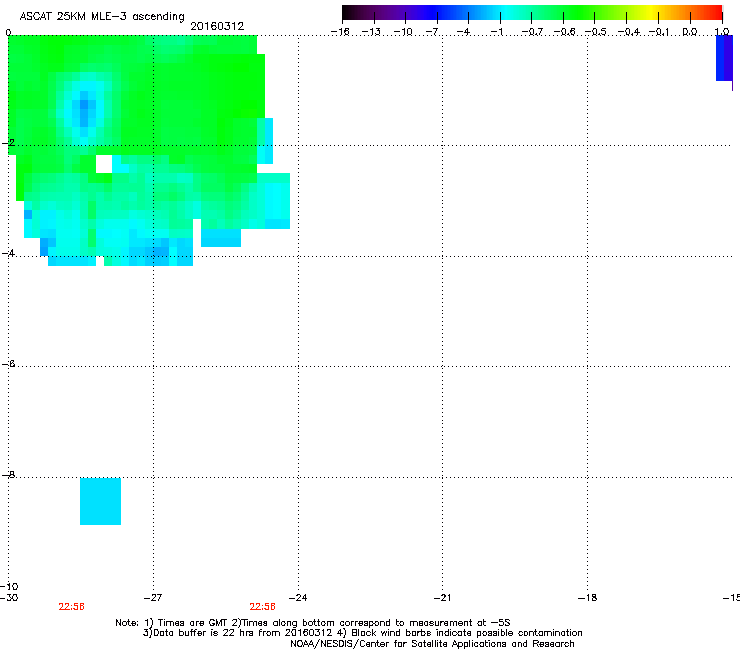Click the first red 22:56 time stamp

click(71, 607)
